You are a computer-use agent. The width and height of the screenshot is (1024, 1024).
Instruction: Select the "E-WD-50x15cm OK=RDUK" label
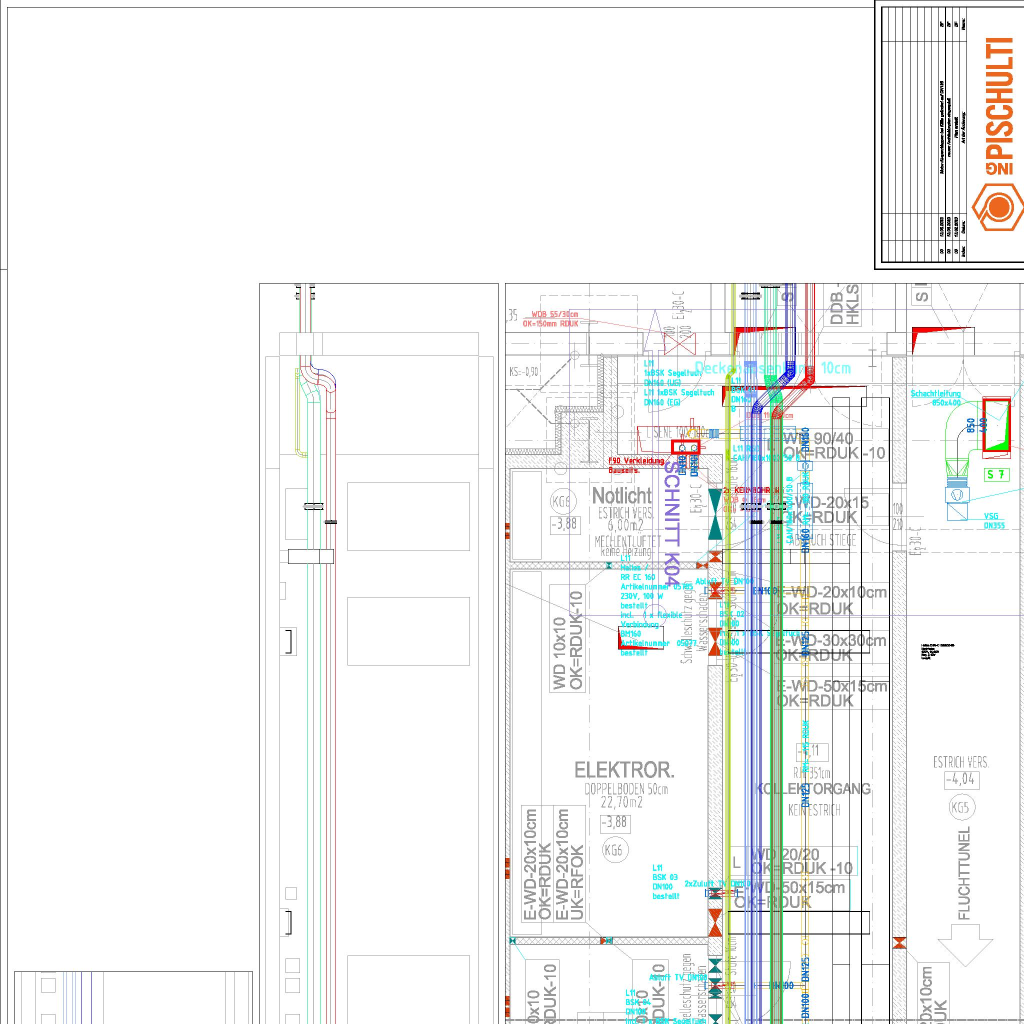(x=832, y=694)
